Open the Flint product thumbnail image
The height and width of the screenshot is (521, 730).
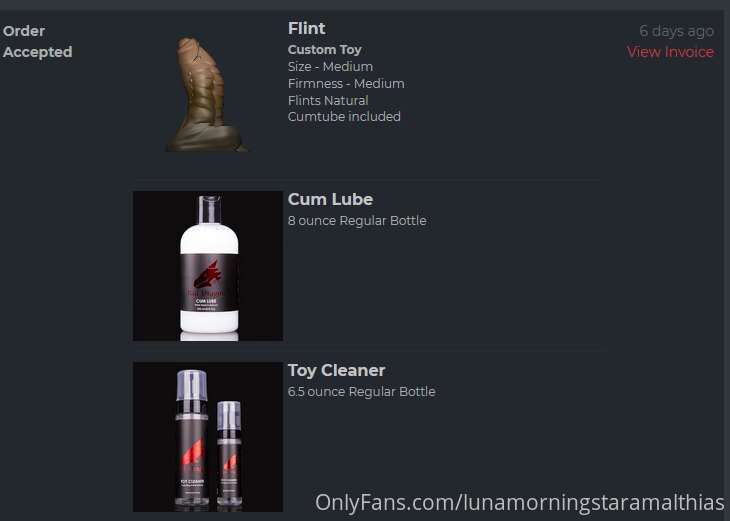pos(207,95)
